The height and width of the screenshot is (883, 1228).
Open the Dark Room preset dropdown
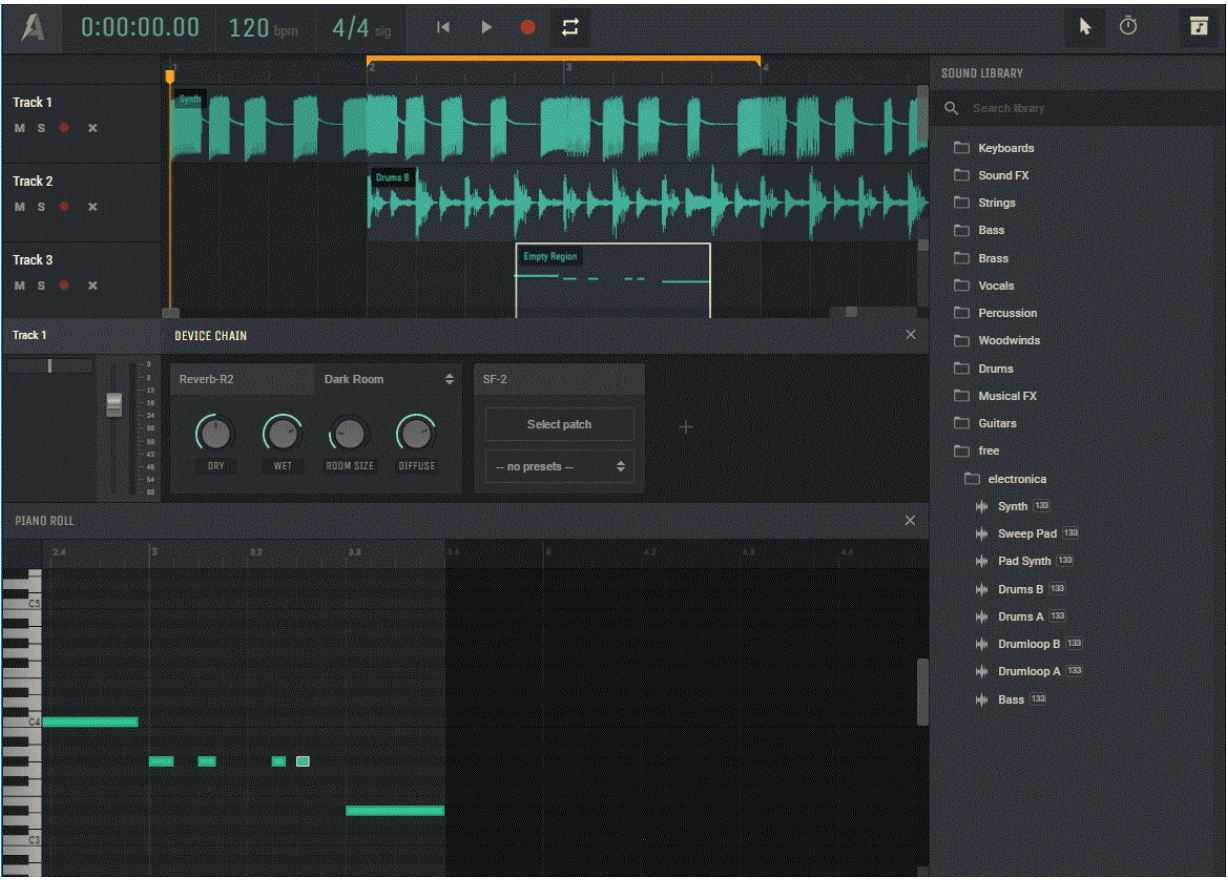(388, 380)
